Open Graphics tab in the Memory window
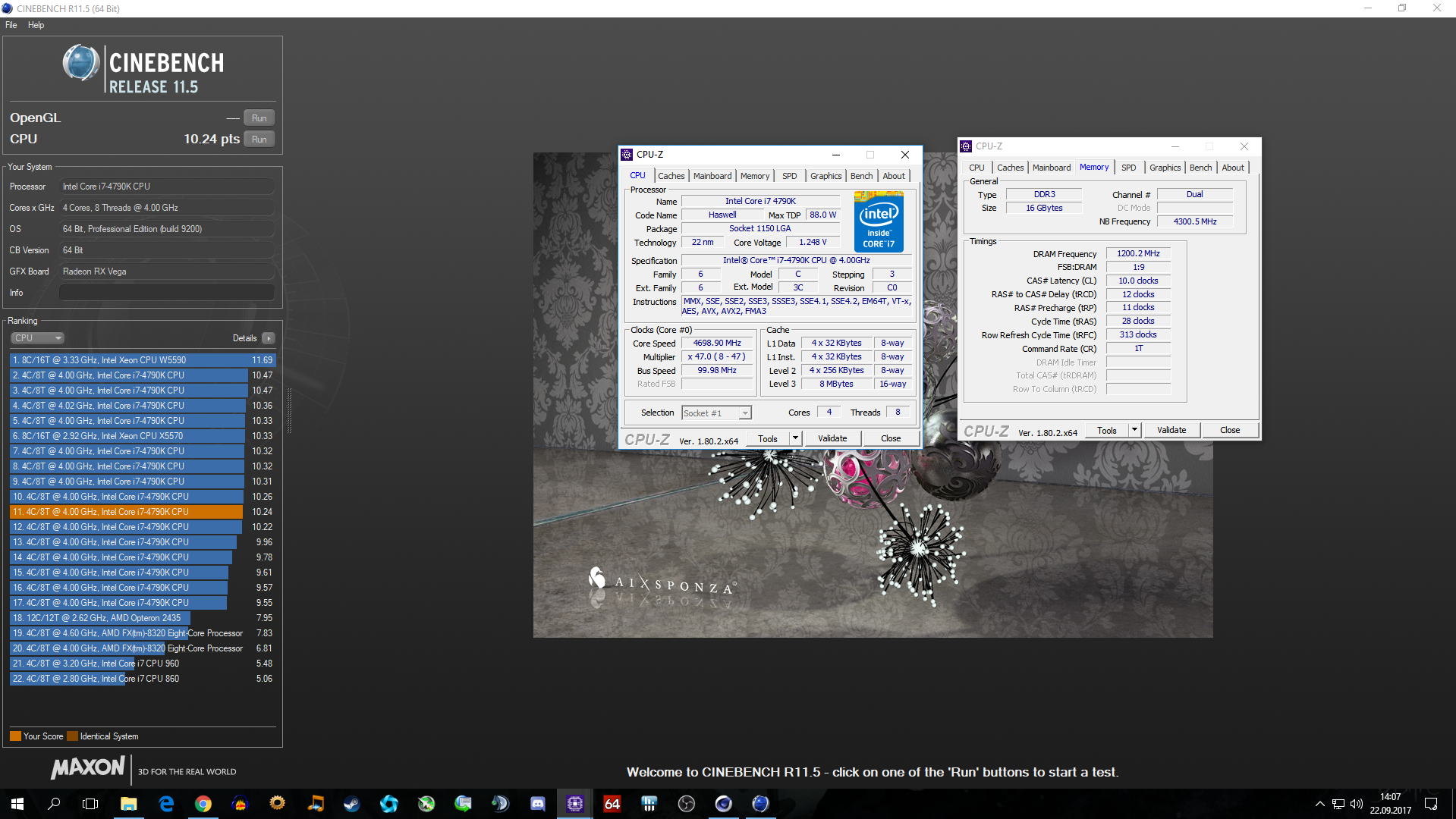 tap(1165, 168)
